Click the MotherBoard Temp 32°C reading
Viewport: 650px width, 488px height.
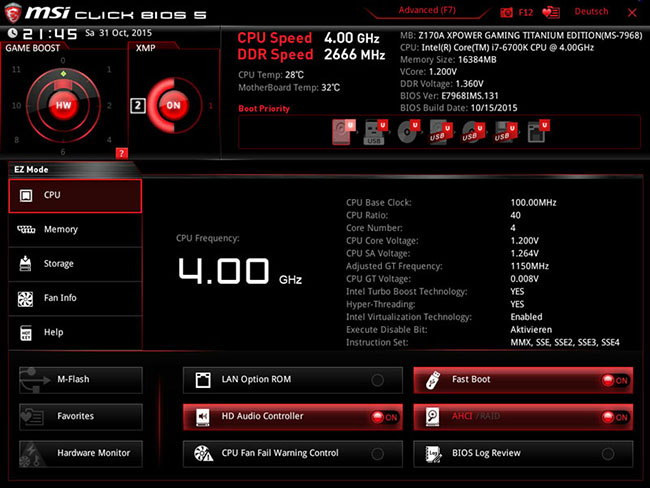tap(289, 87)
